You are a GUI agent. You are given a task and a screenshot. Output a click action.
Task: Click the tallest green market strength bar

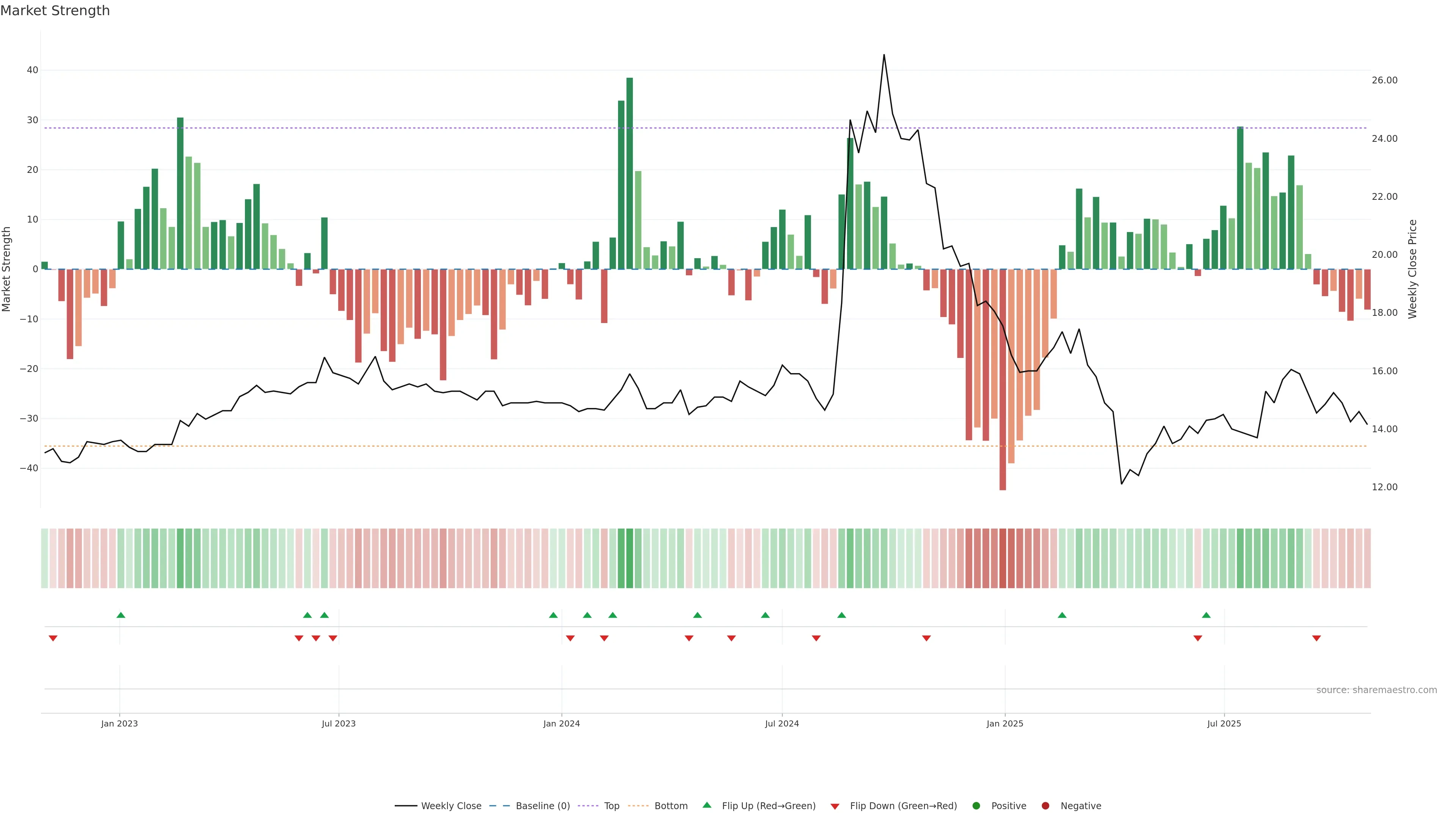click(x=630, y=169)
